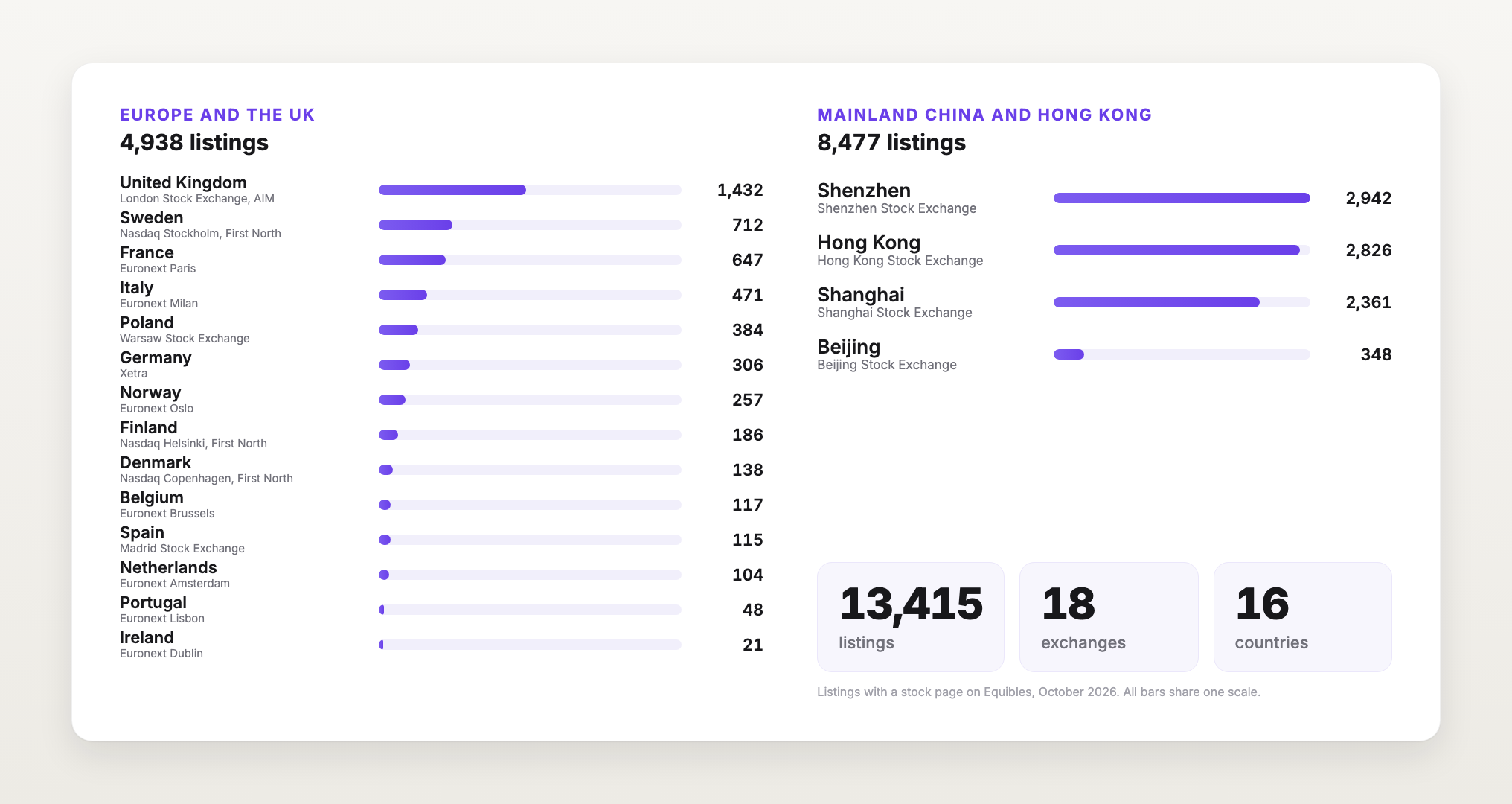This screenshot has width=1512, height=804.
Task: Click the 2,361 Shanghai value
Action: pos(1368,302)
